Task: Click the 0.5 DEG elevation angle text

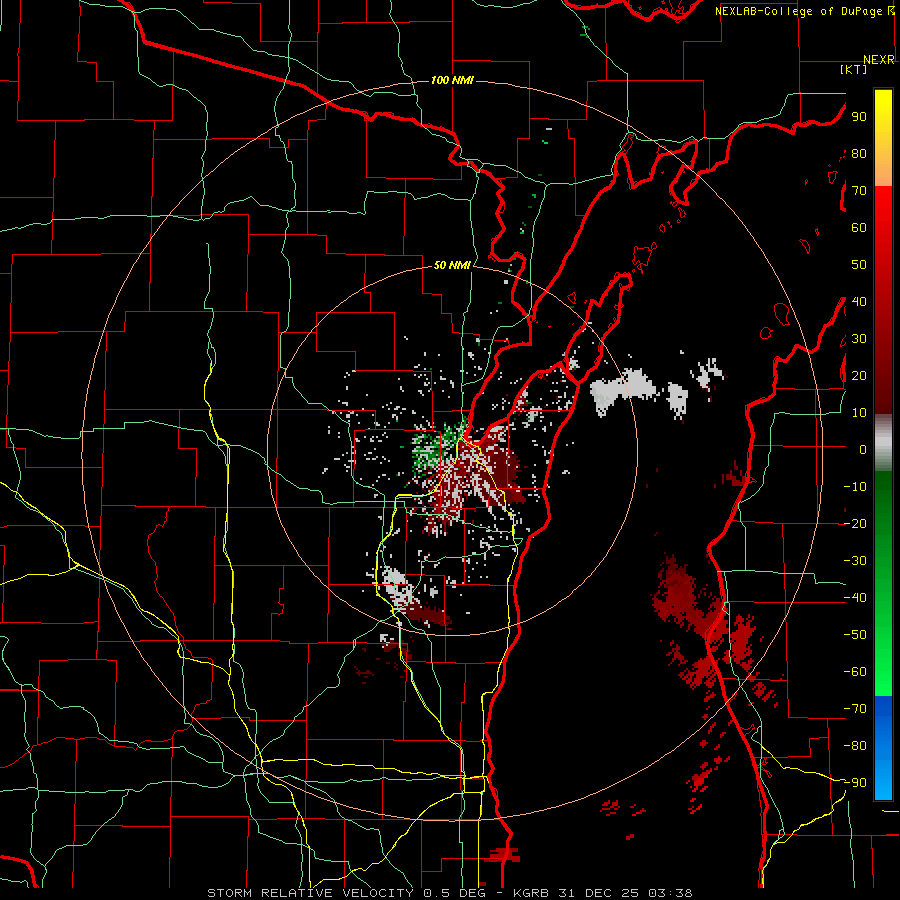Action: pyautogui.click(x=453, y=893)
